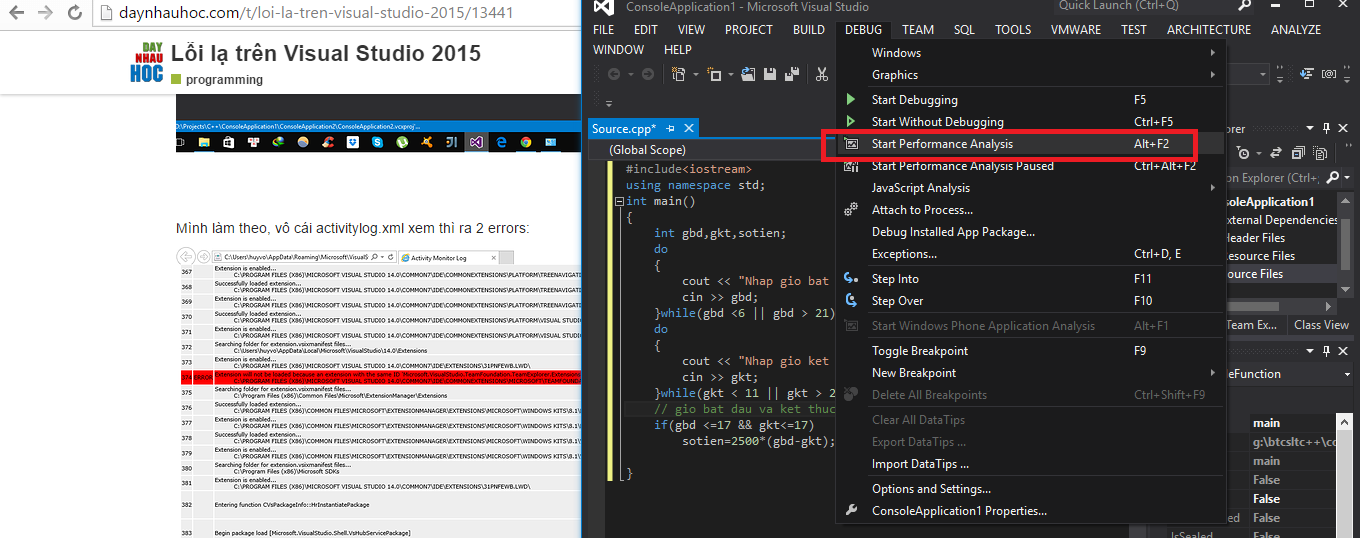Screen dimensions: 1360x538
Task: Click the Save toolbar icon
Action: pos(771,74)
